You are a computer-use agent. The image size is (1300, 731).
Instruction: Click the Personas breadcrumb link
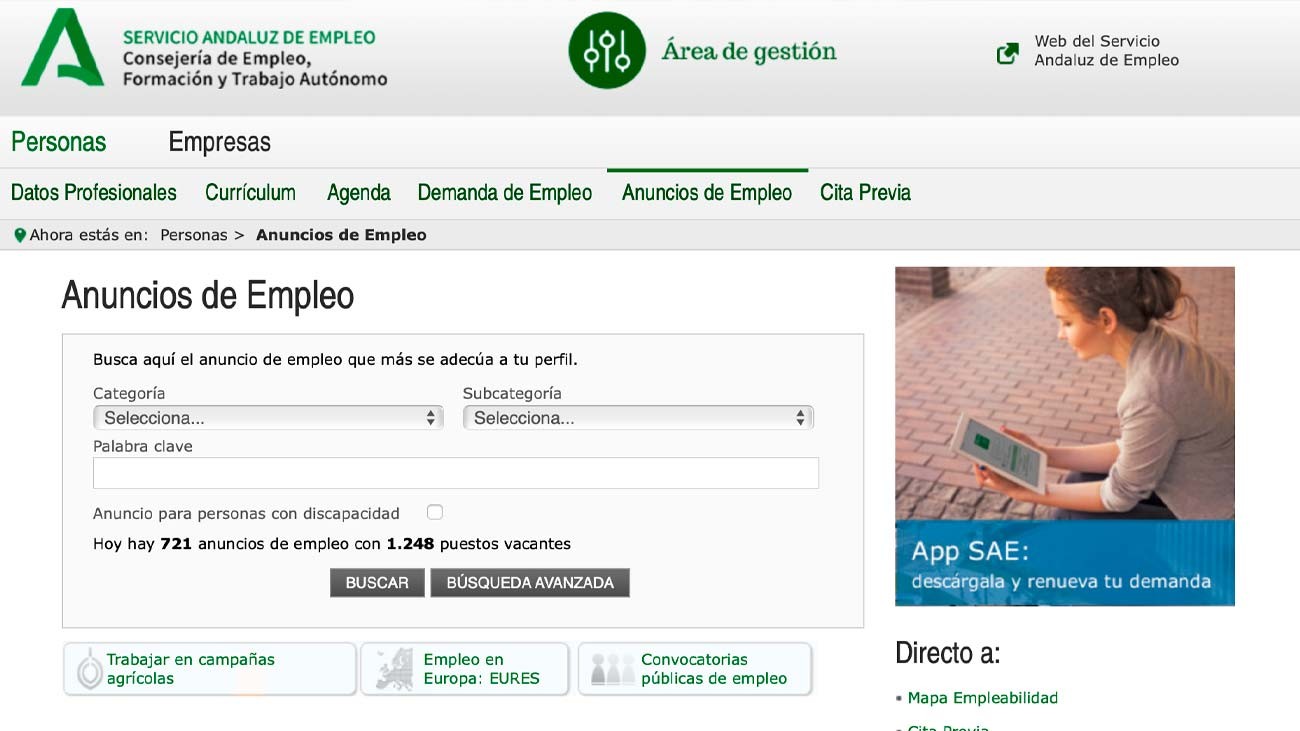[194, 235]
